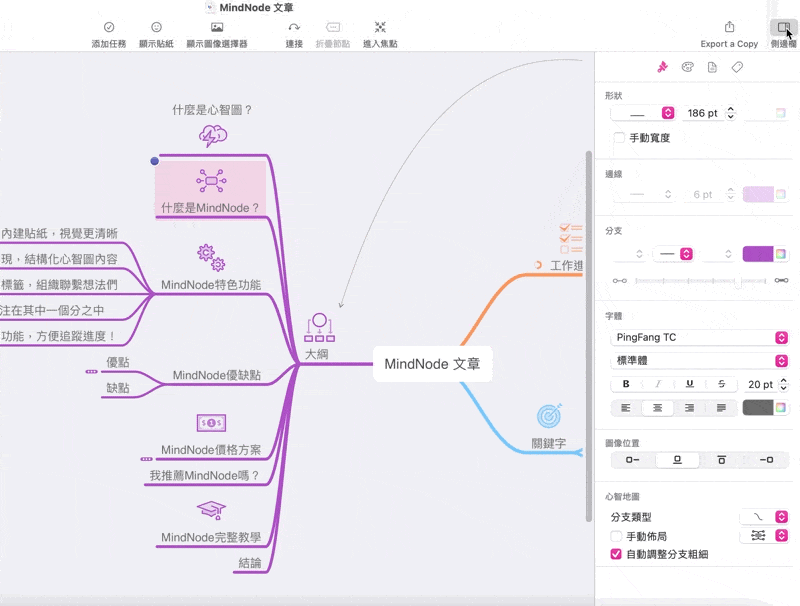Select the 什麼是心智圖？ node
800x606 pixels.
pyautogui.click(x=212, y=110)
